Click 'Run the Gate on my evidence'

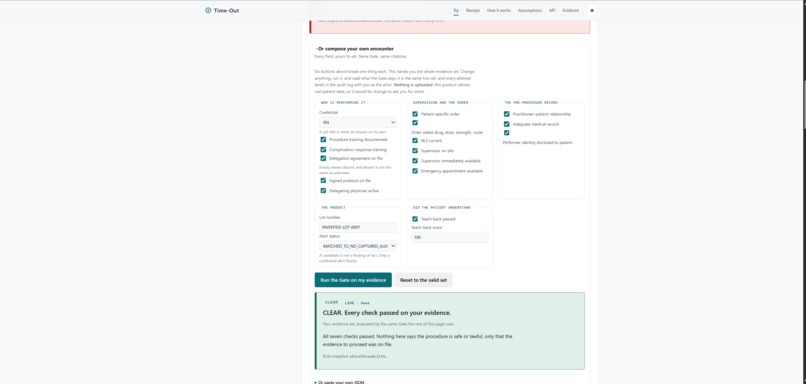coord(353,280)
